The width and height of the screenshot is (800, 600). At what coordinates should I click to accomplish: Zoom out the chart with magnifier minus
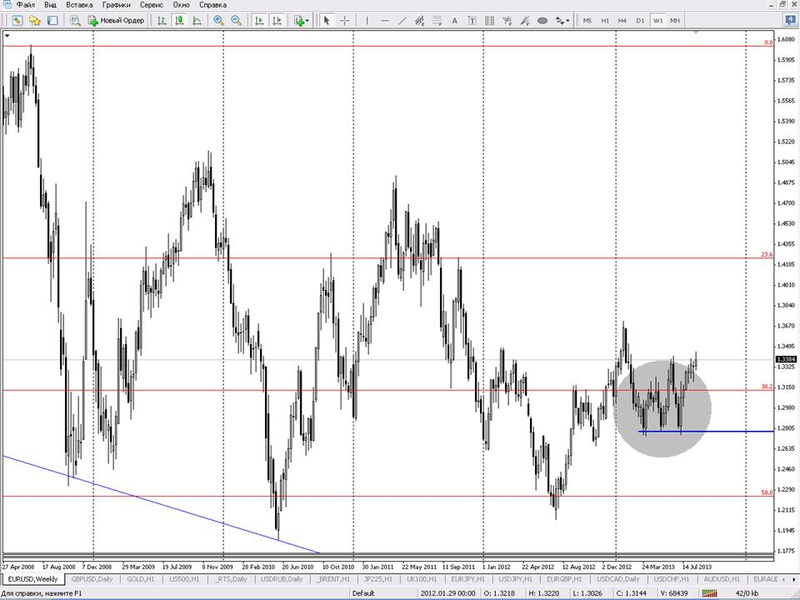(x=236, y=21)
